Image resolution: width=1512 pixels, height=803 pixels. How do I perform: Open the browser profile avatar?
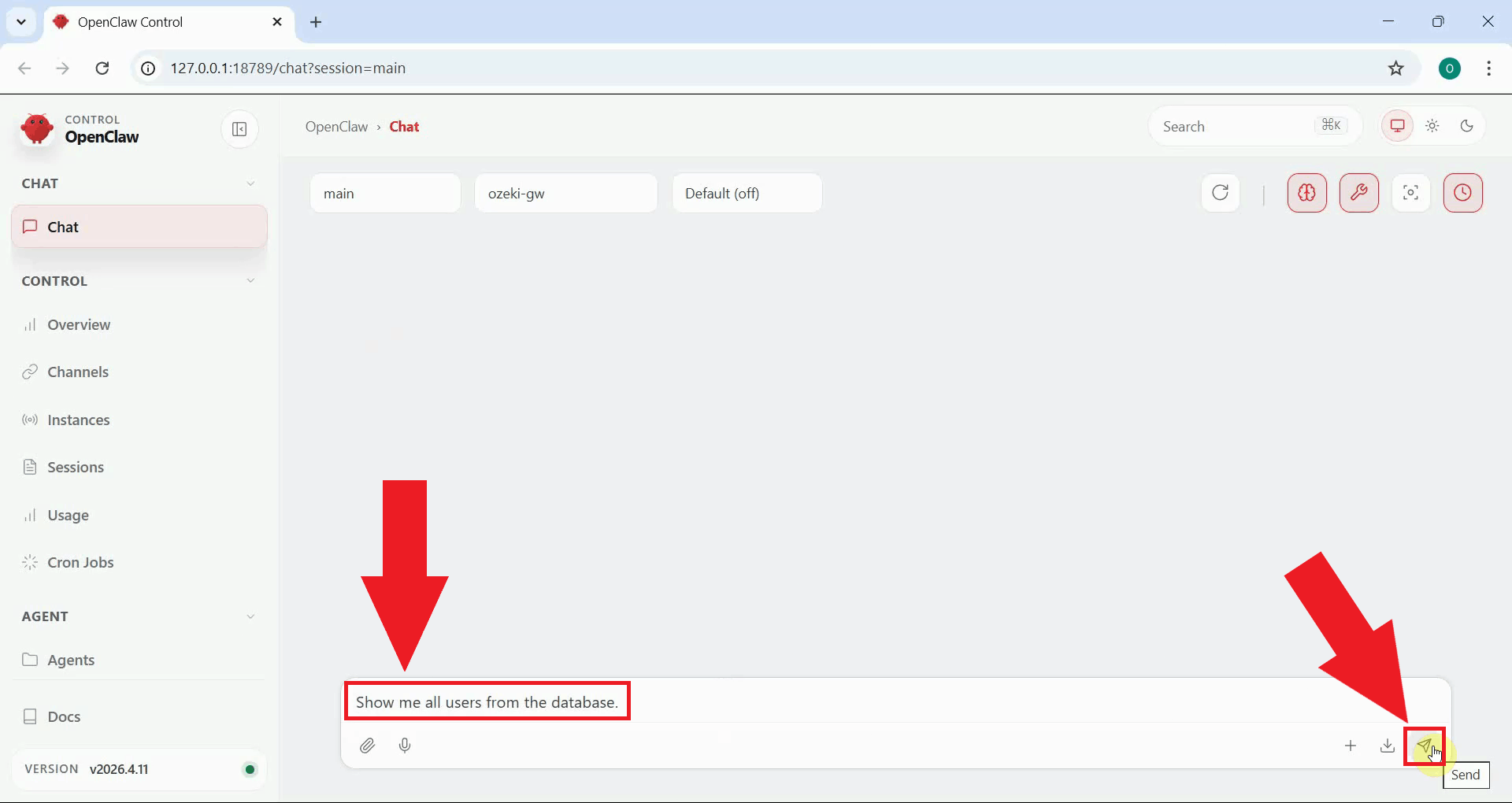point(1449,68)
